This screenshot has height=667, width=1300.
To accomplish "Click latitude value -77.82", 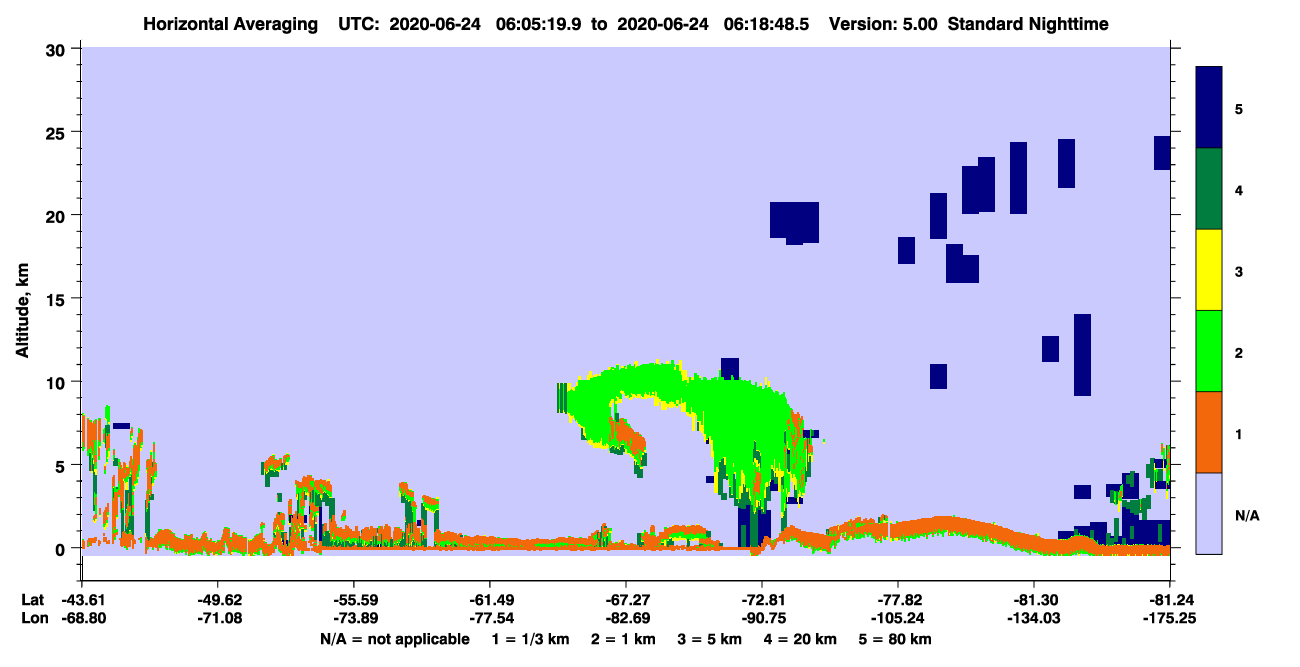I will click(898, 600).
